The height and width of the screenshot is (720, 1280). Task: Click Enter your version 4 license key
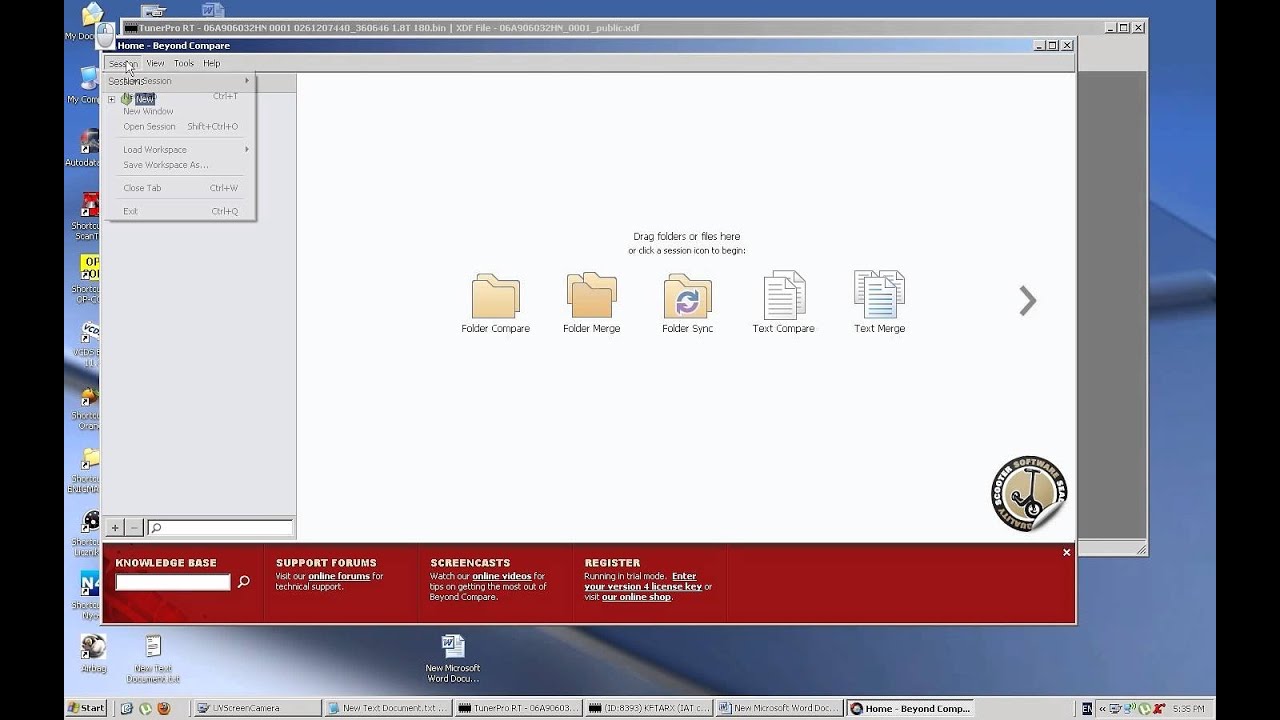pos(641,581)
